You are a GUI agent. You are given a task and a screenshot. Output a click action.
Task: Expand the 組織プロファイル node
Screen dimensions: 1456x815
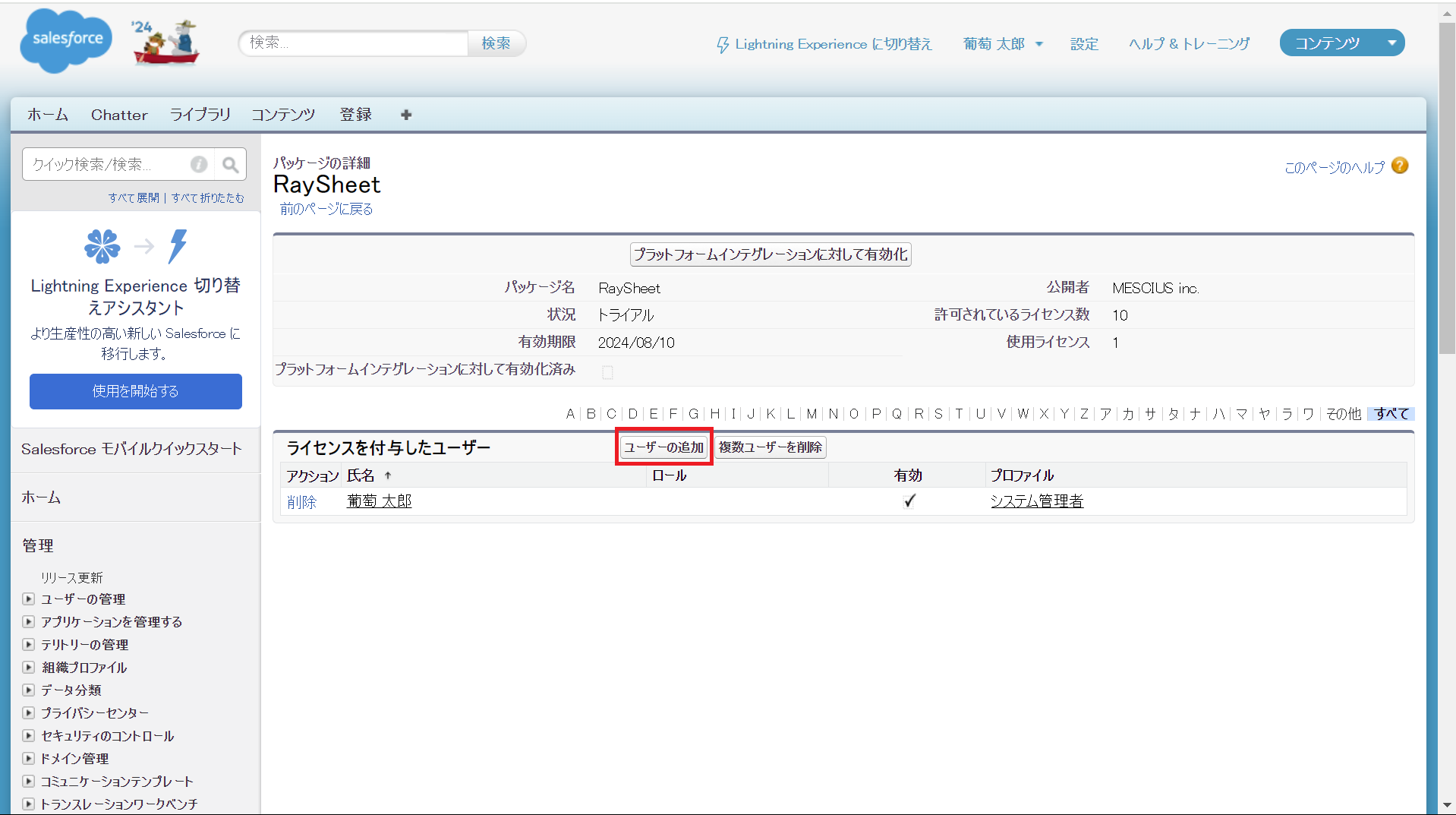pos(29,668)
